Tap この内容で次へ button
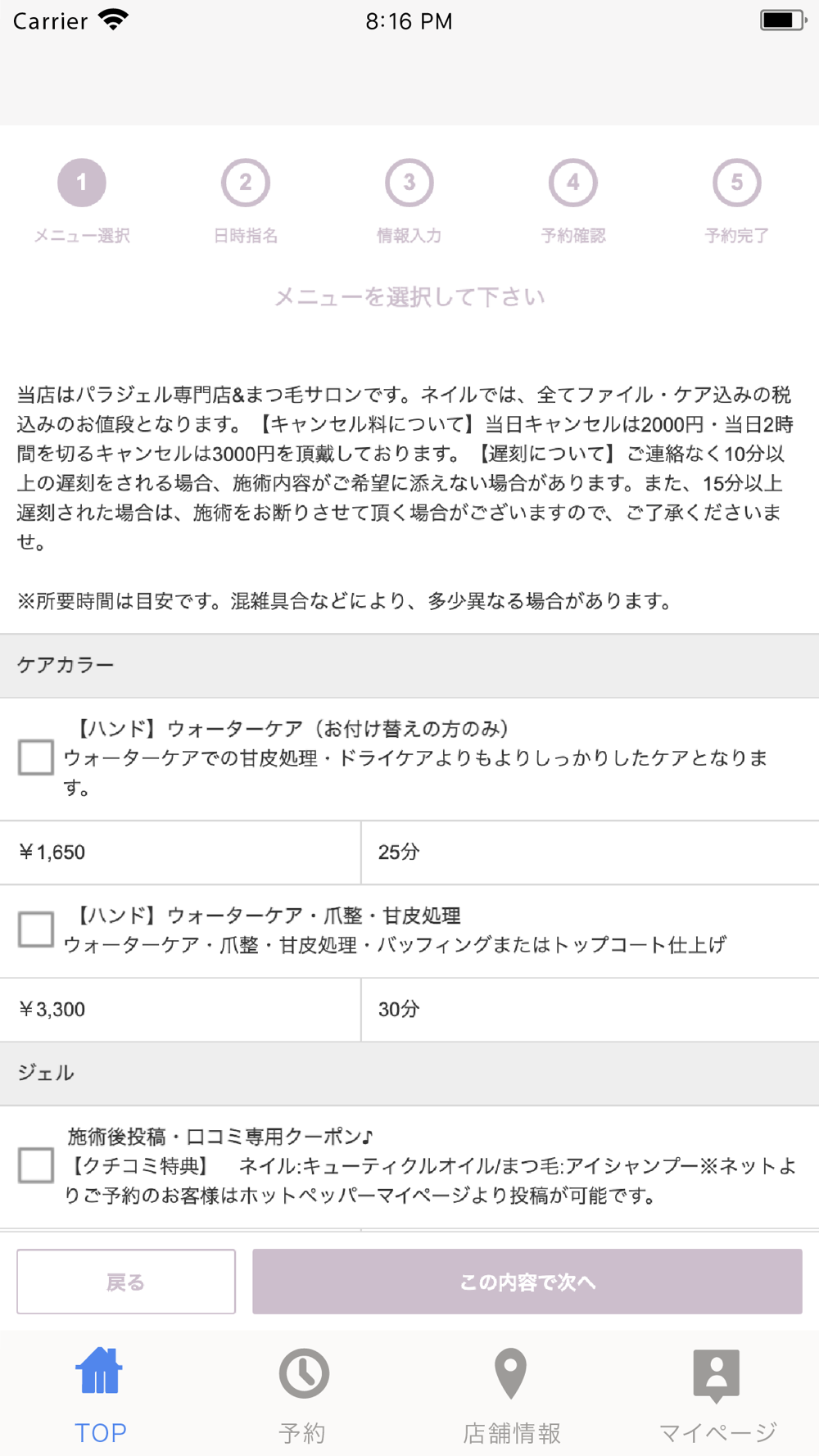 tap(527, 1282)
